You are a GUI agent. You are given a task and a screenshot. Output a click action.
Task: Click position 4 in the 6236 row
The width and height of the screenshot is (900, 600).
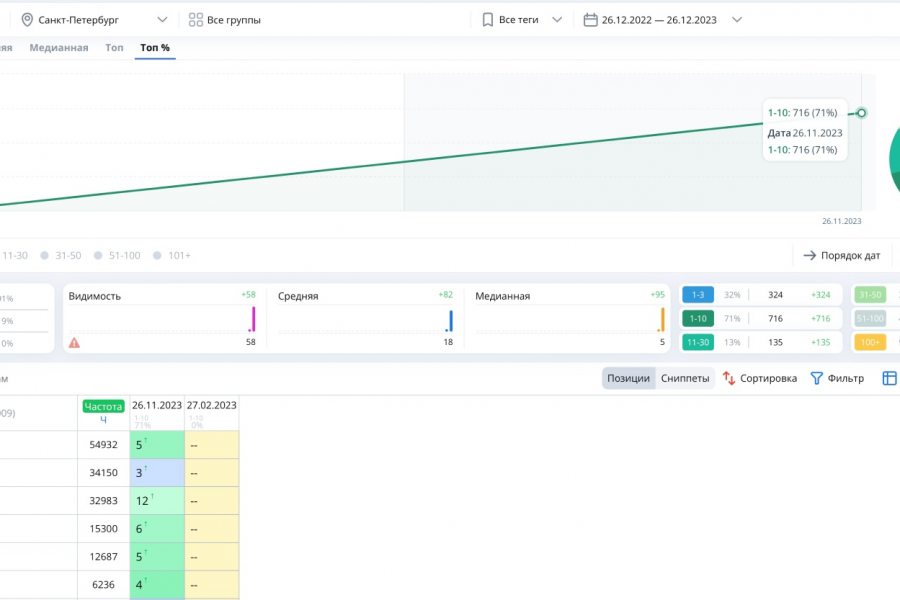coord(157,584)
